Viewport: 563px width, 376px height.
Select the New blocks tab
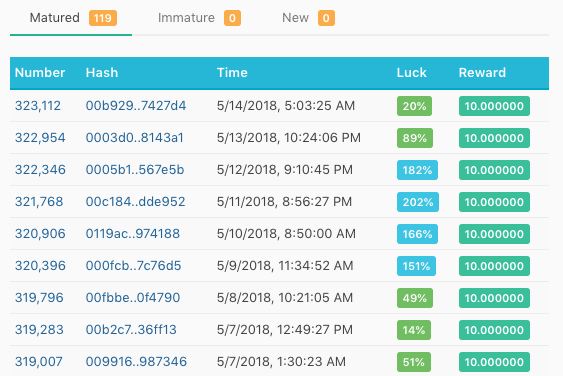[x=308, y=18]
